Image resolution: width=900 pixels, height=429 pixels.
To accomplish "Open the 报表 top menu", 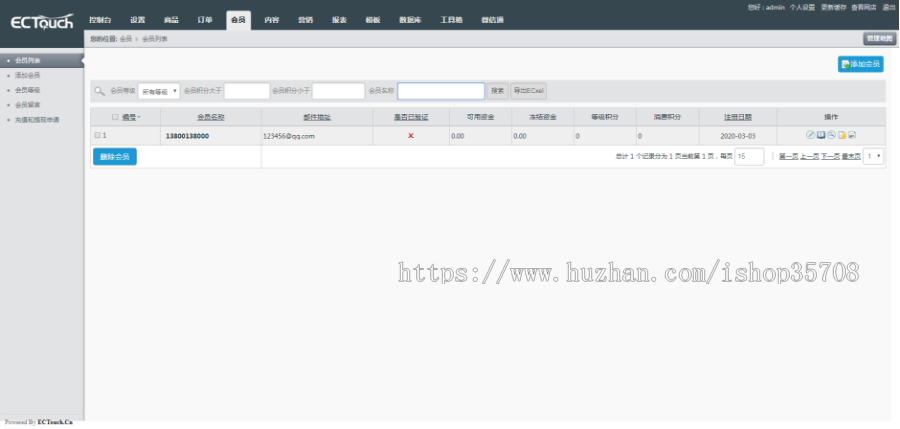I will click(339, 20).
